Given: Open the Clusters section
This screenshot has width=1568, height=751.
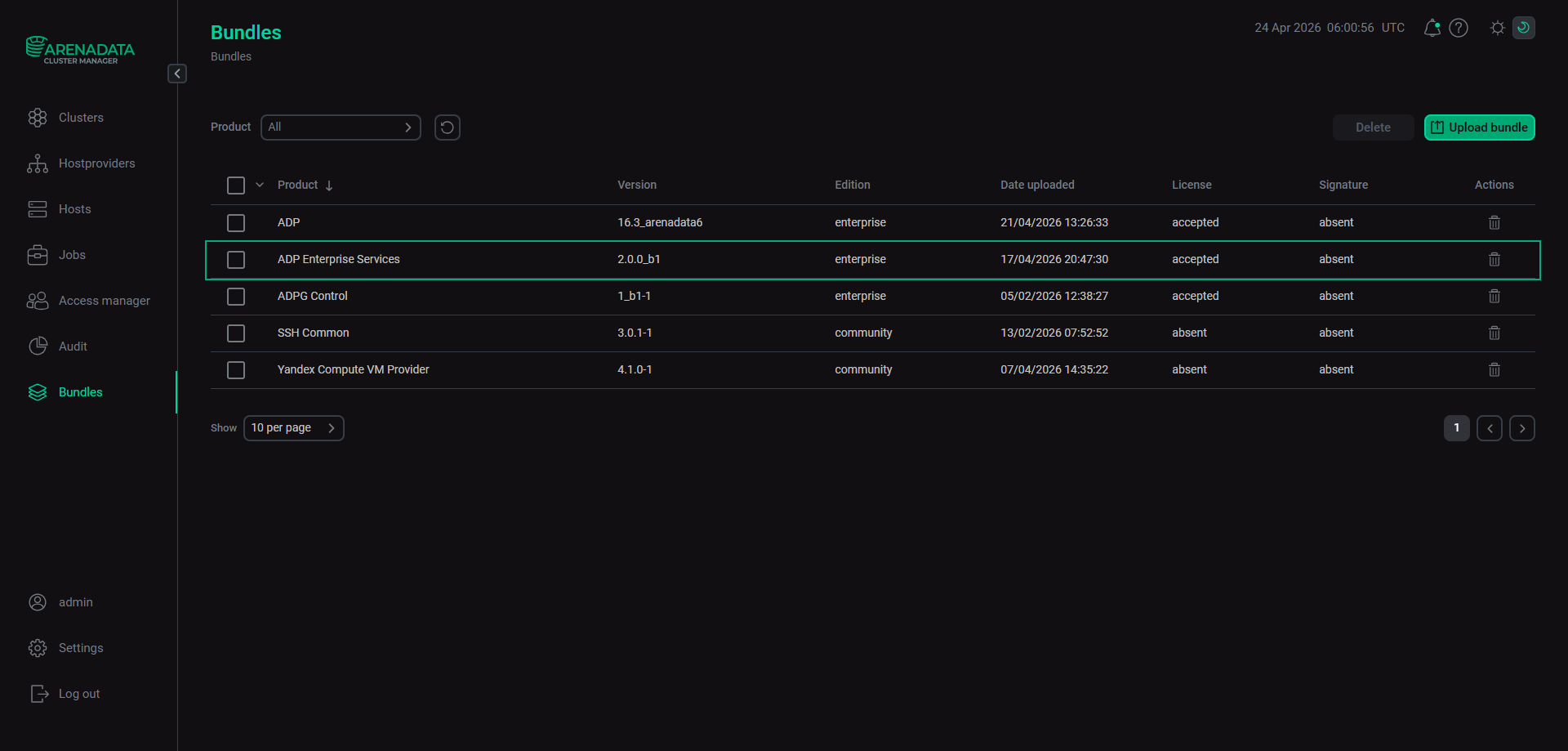Looking at the screenshot, I should pyautogui.click(x=81, y=118).
